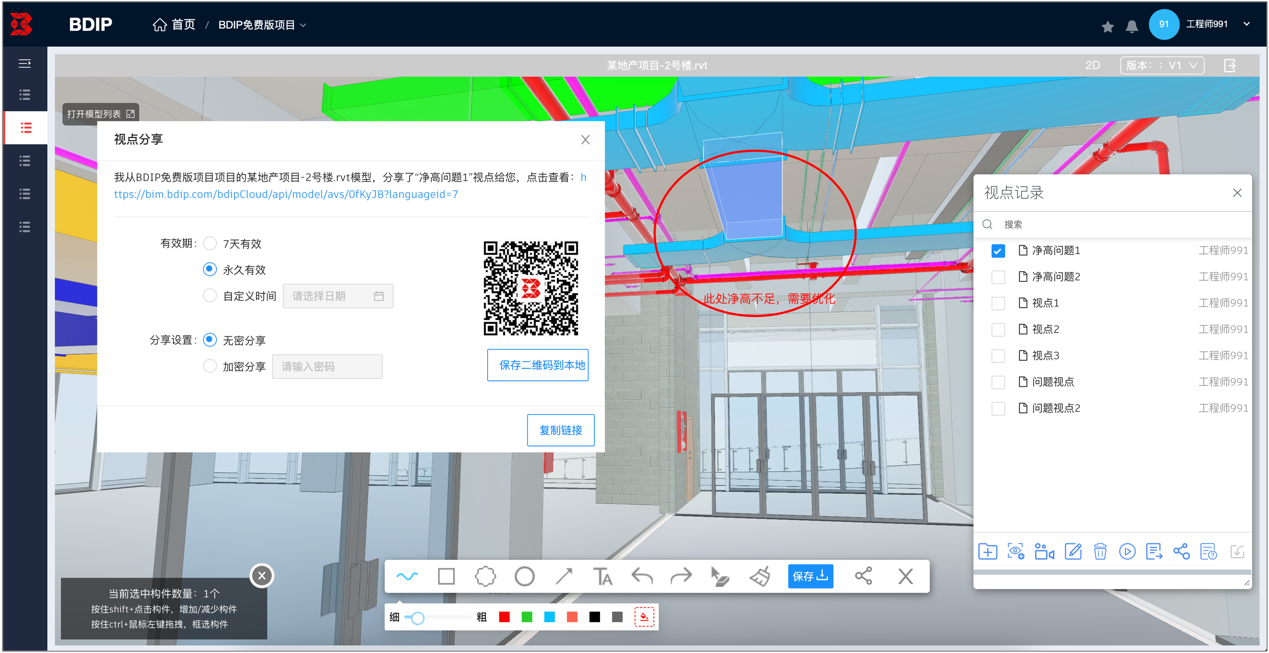
Task: Select the rectangle annotation tool
Action: pyautogui.click(x=446, y=577)
